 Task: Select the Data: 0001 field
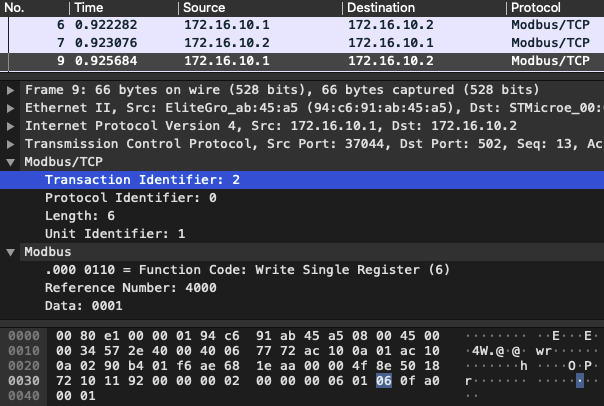tap(302, 306)
